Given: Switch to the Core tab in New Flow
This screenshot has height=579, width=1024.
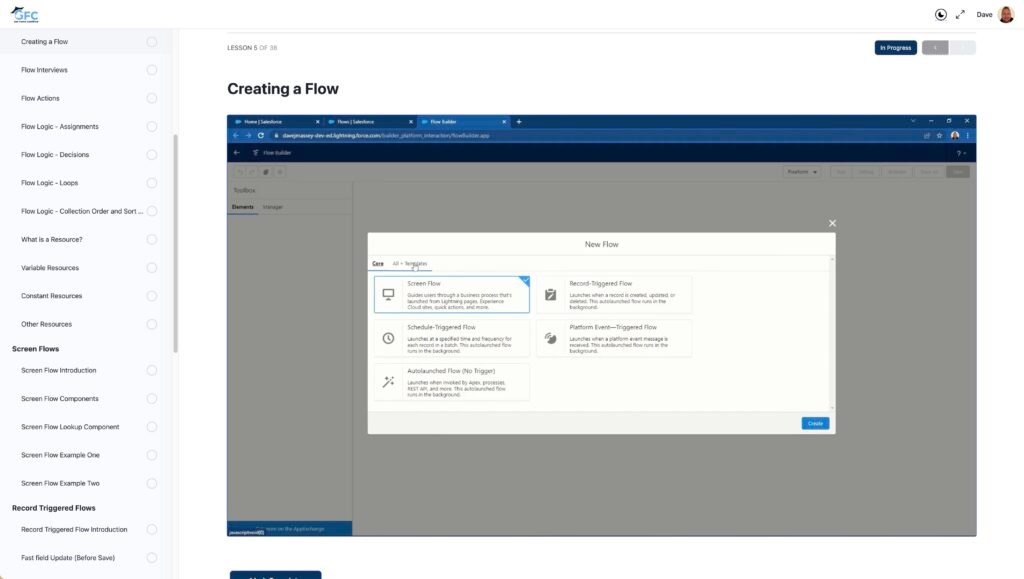Looking at the screenshot, I should point(377,264).
